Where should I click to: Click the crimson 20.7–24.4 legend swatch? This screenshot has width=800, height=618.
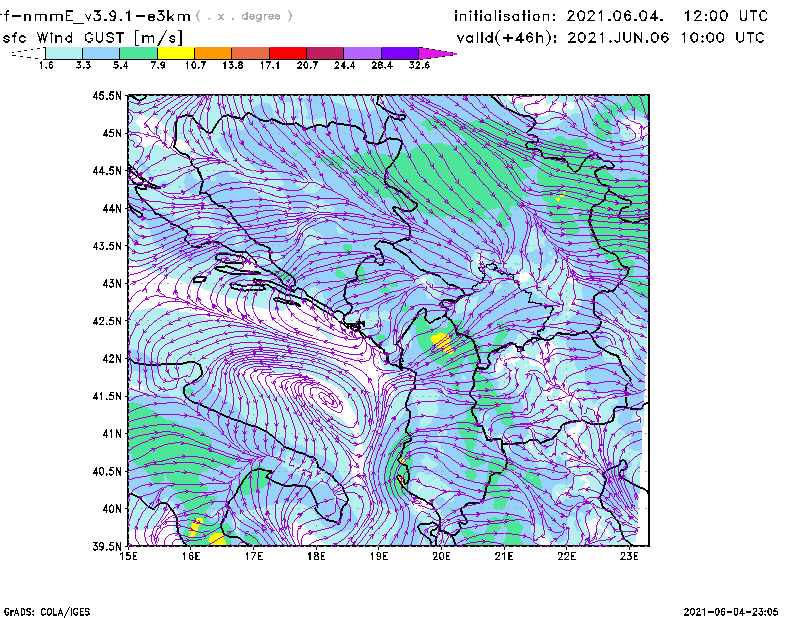point(325,53)
